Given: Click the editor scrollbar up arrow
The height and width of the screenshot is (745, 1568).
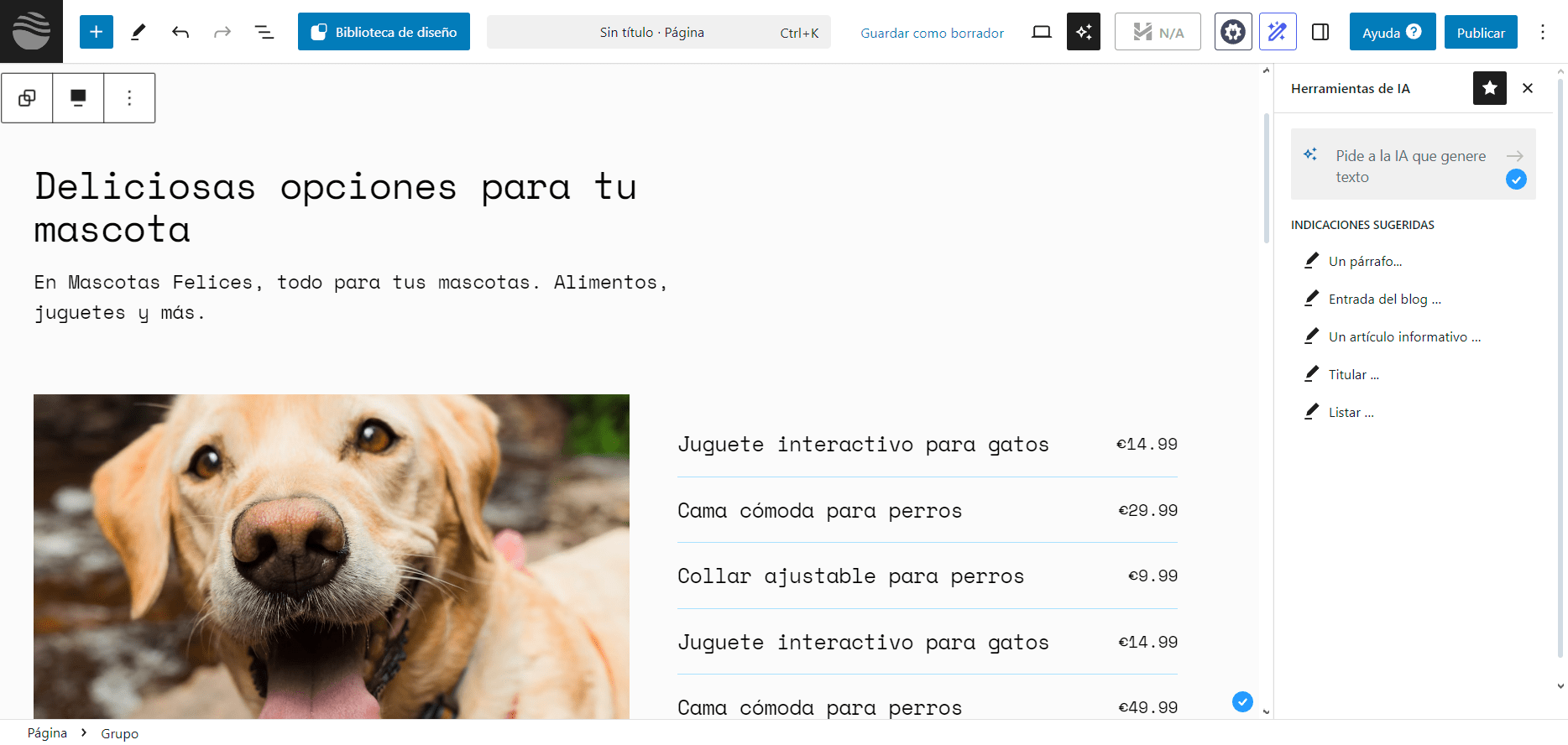Looking at the screenshot, I should coord(1267,71).
